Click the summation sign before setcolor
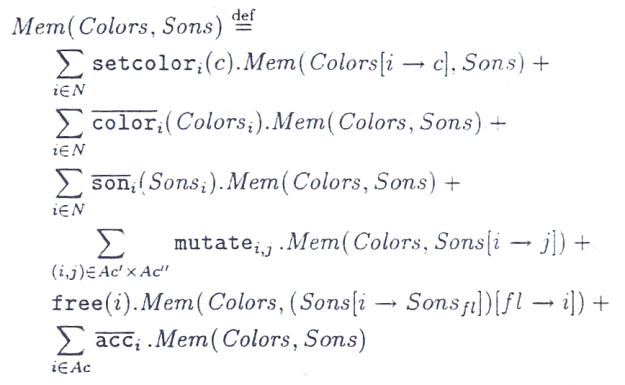This screenshot has height=385, width=625. click(70, 63)
